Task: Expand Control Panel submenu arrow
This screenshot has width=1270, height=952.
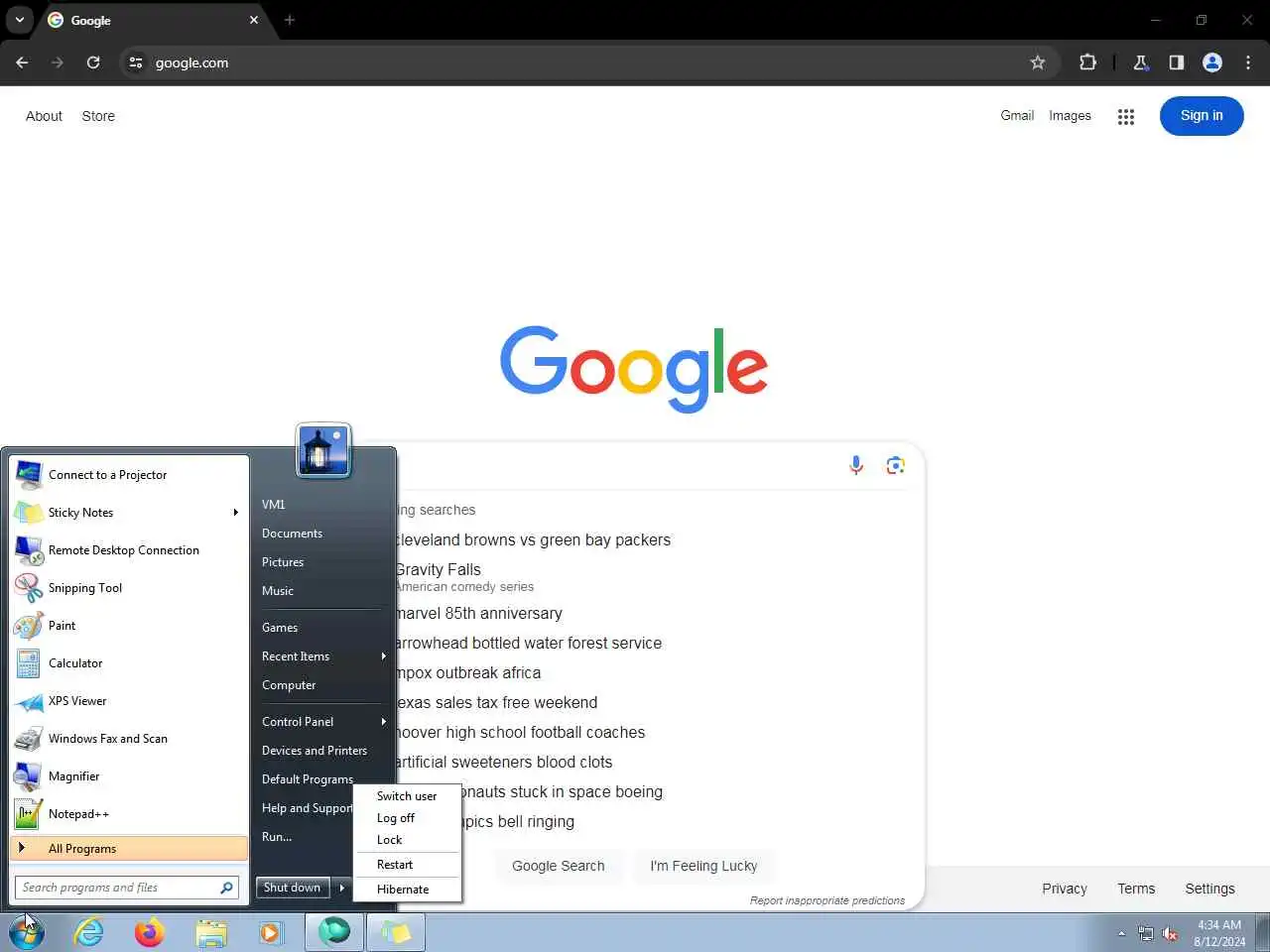Action: [383, 722]
